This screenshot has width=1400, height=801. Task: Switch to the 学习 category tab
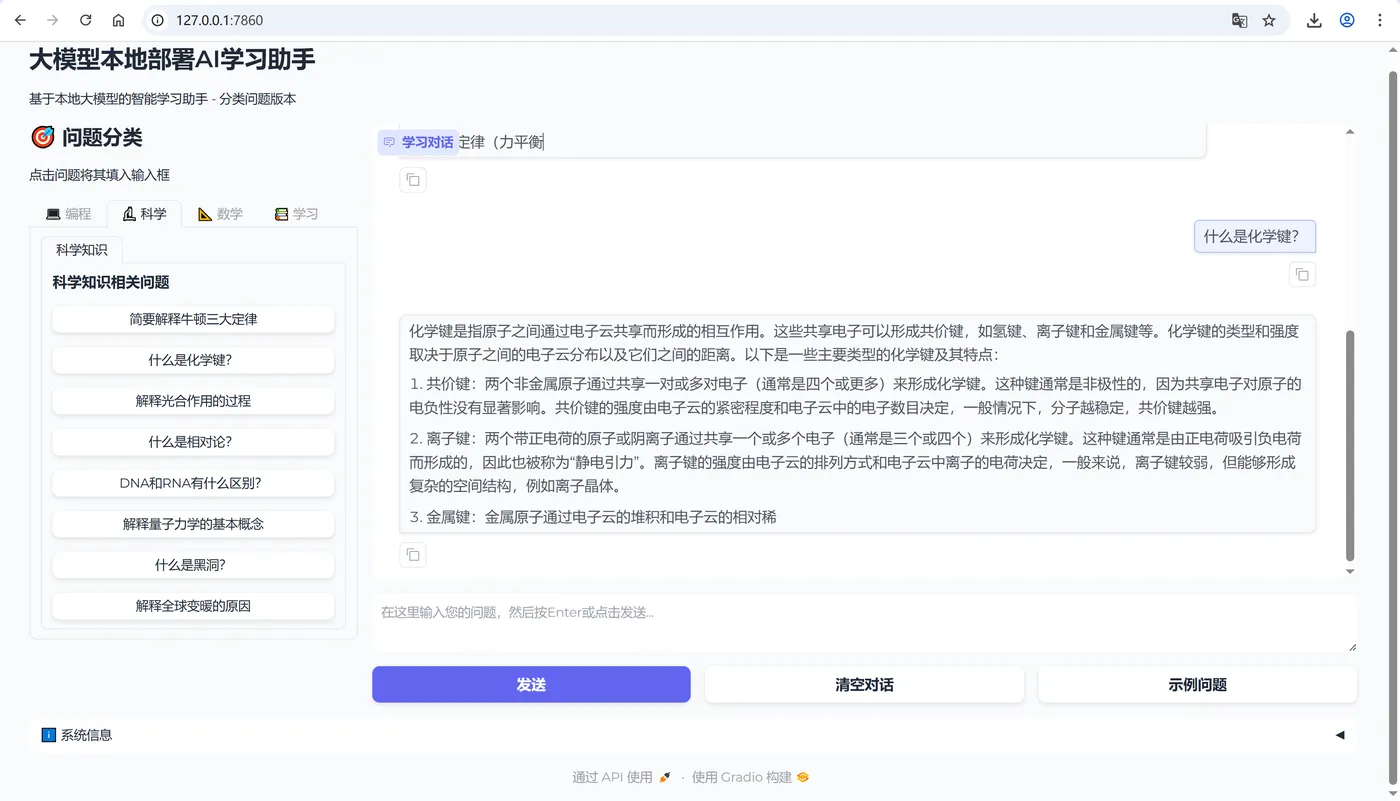pos(296,213)
